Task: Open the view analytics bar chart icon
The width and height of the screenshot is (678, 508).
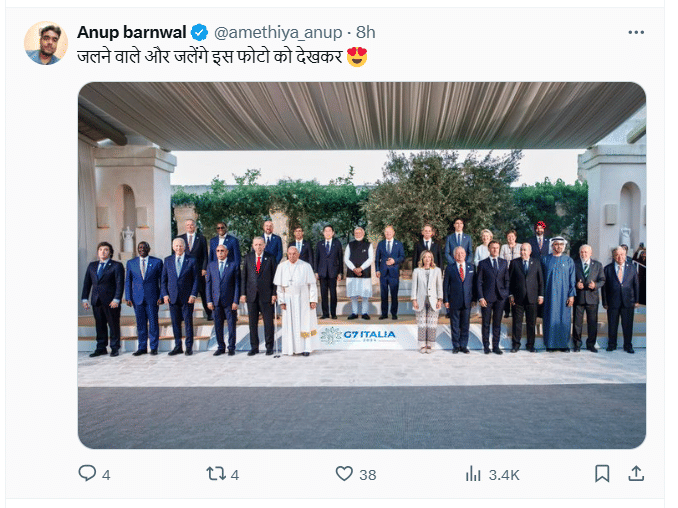Action: coord(473,474)
